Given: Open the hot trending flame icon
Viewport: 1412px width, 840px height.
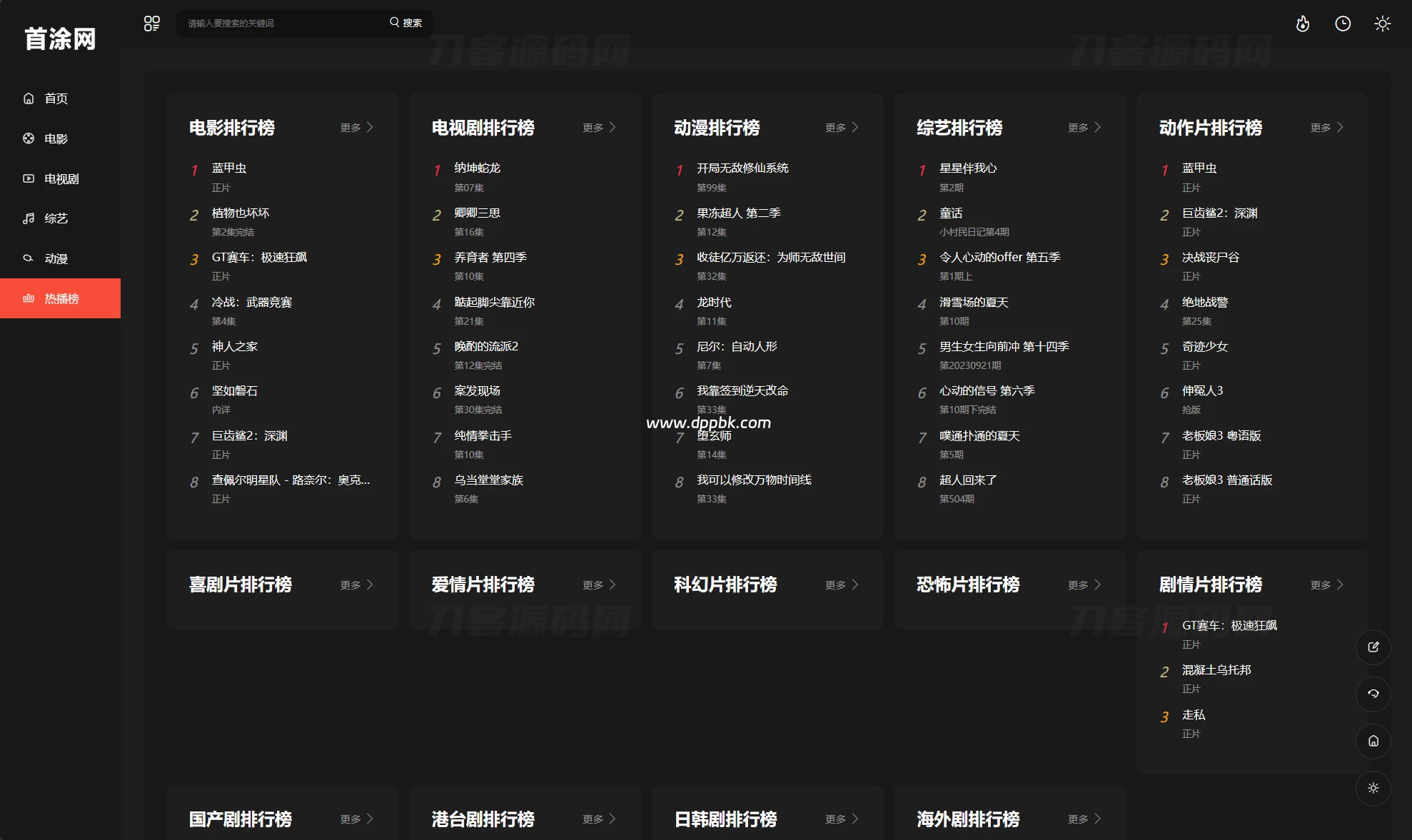Looking at the screenshot, I should pyautogui.click(x=1303, y=24).
